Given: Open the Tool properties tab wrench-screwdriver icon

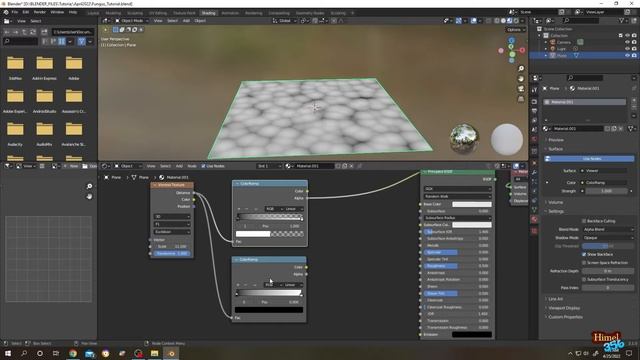Looking at the screenshot, I should click(534, 90).
